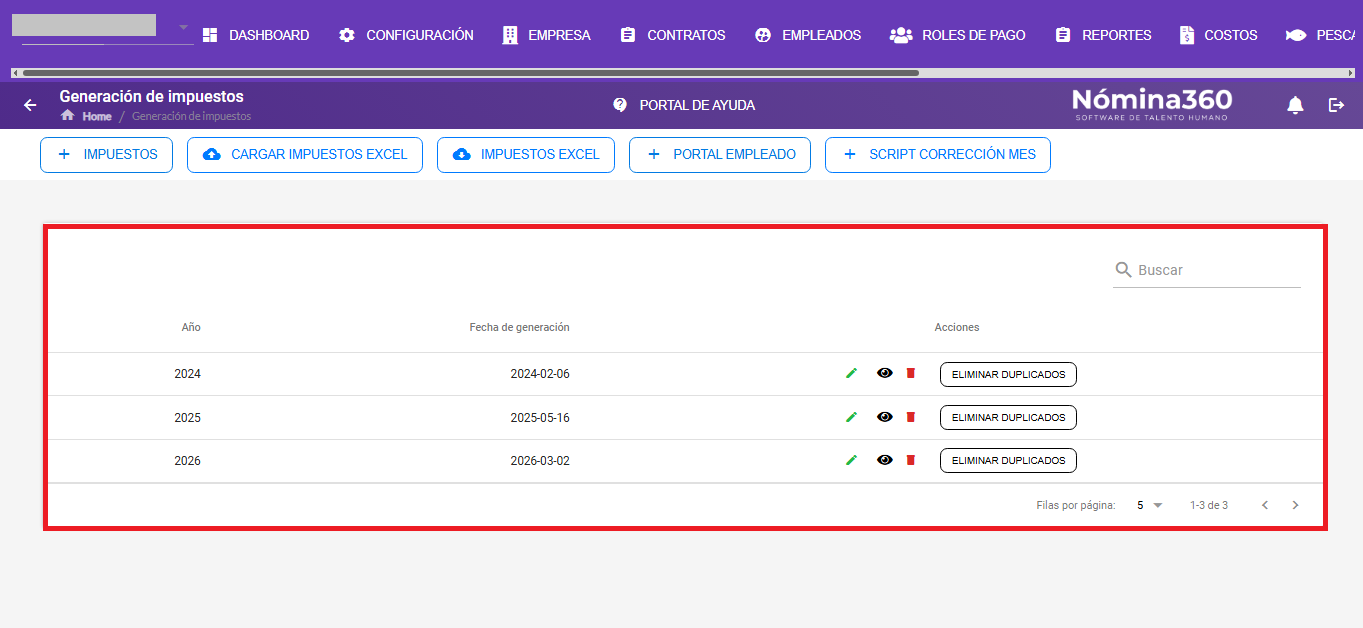This screenshot has height=628, width=1363.
Task: Click the dashboard grid icon
Action: [x=210, y=35]
